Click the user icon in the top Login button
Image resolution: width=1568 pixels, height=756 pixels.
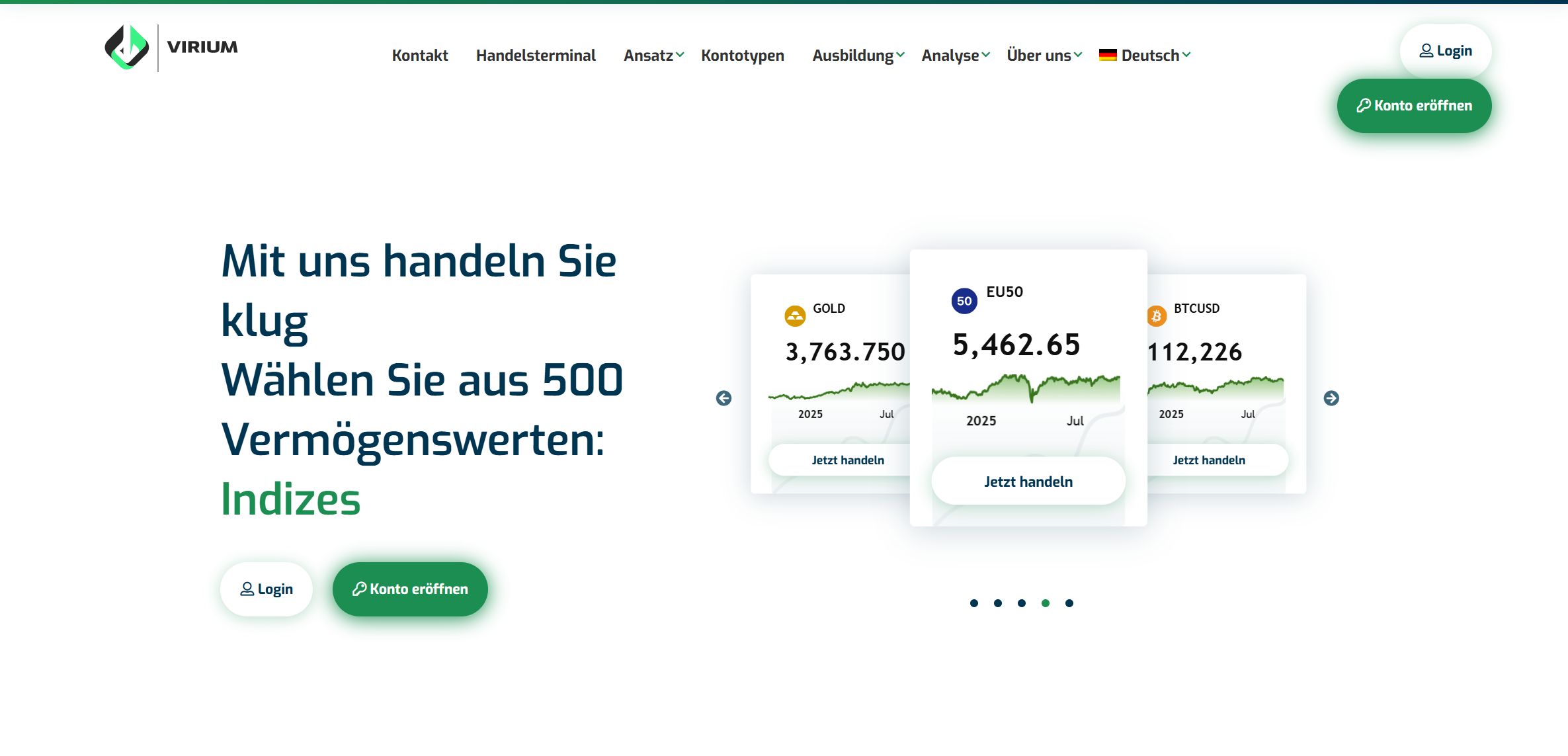[x=1426, y=51]
